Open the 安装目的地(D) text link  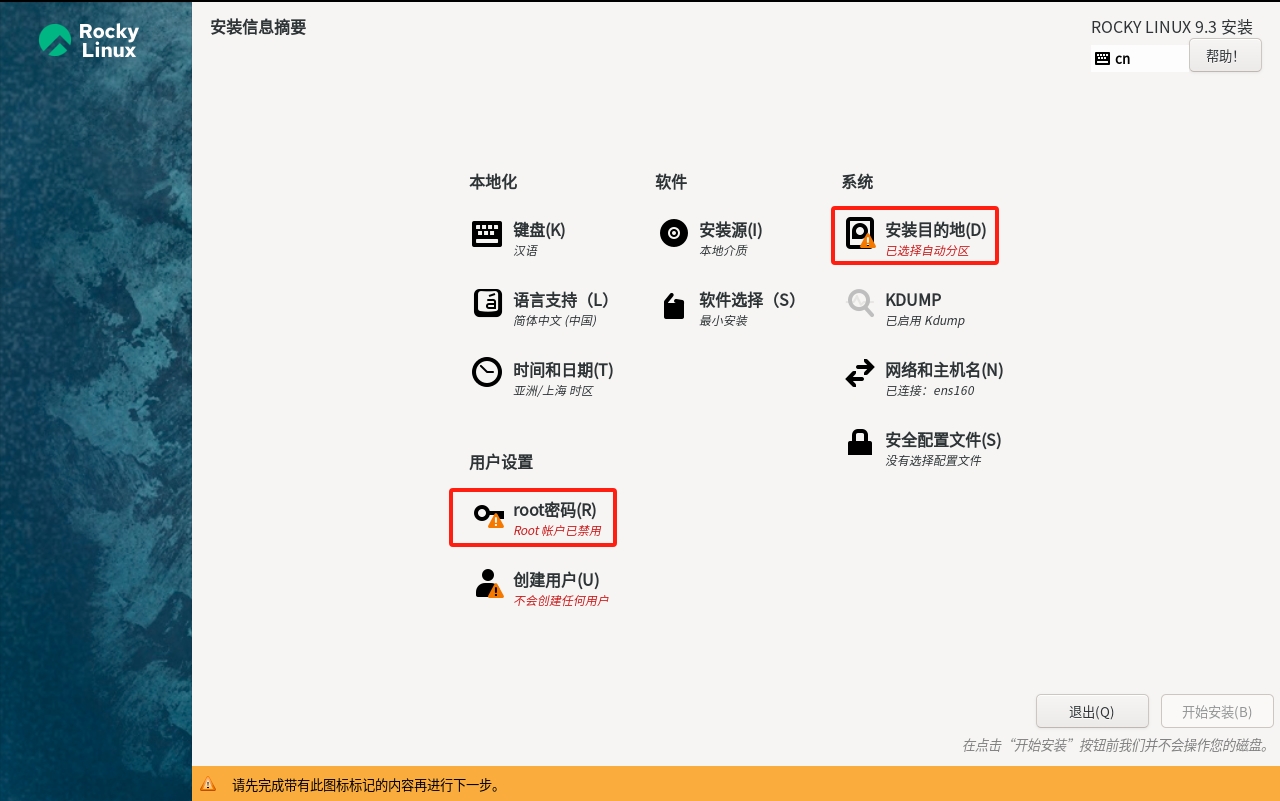(936, 230)
